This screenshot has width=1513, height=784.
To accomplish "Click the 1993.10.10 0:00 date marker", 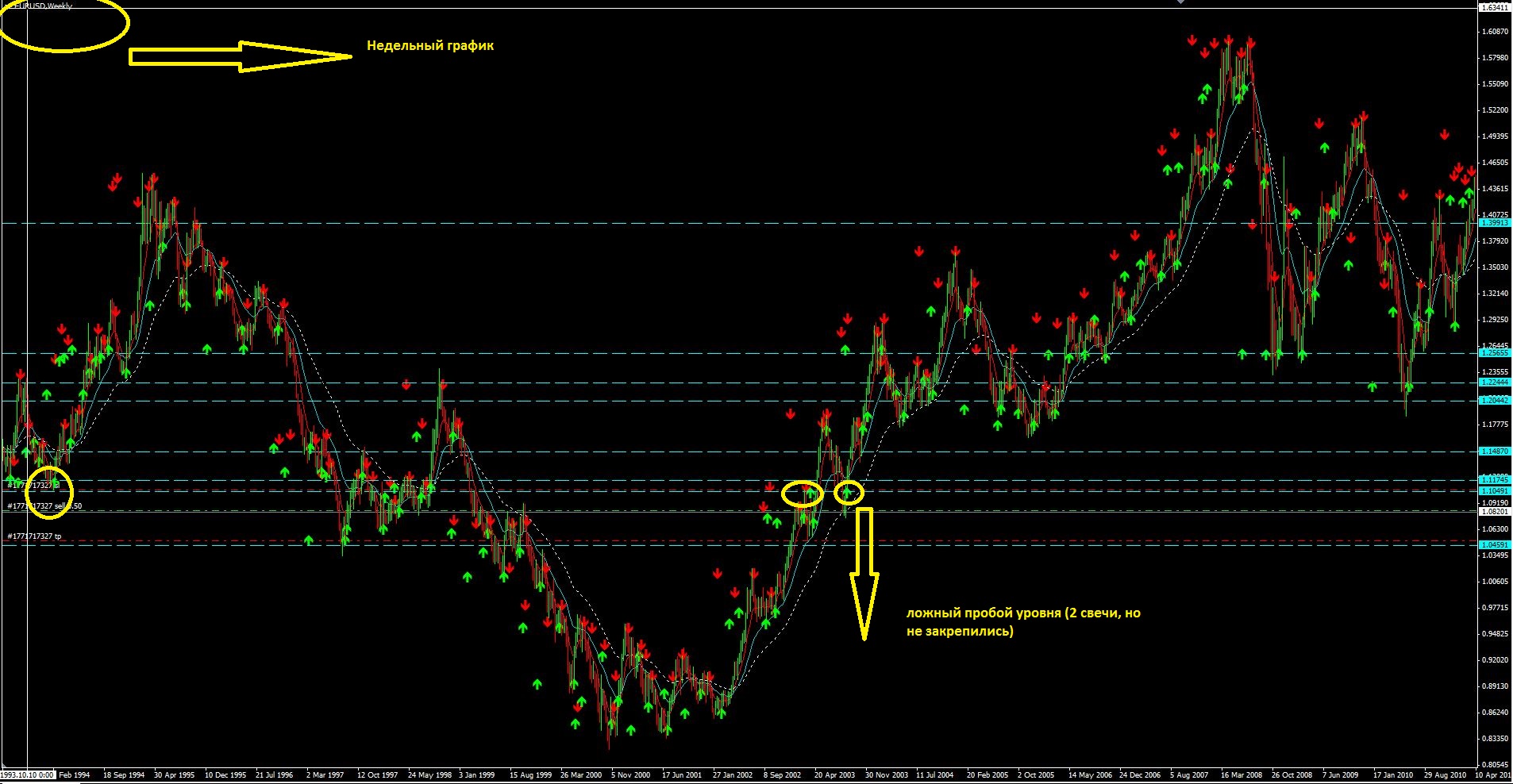I will (28, 775).
